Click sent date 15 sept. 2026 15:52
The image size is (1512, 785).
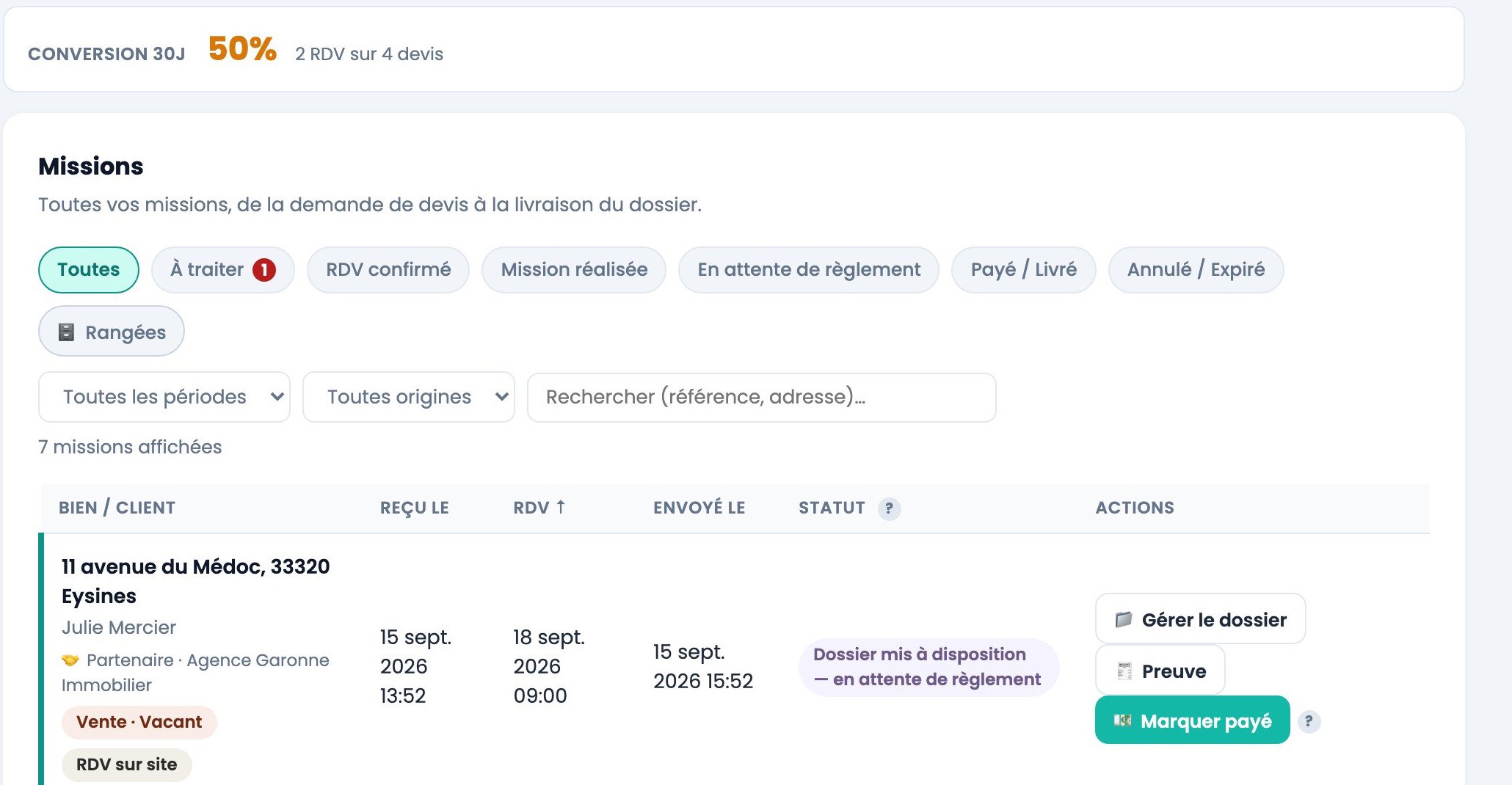[703, 666]
